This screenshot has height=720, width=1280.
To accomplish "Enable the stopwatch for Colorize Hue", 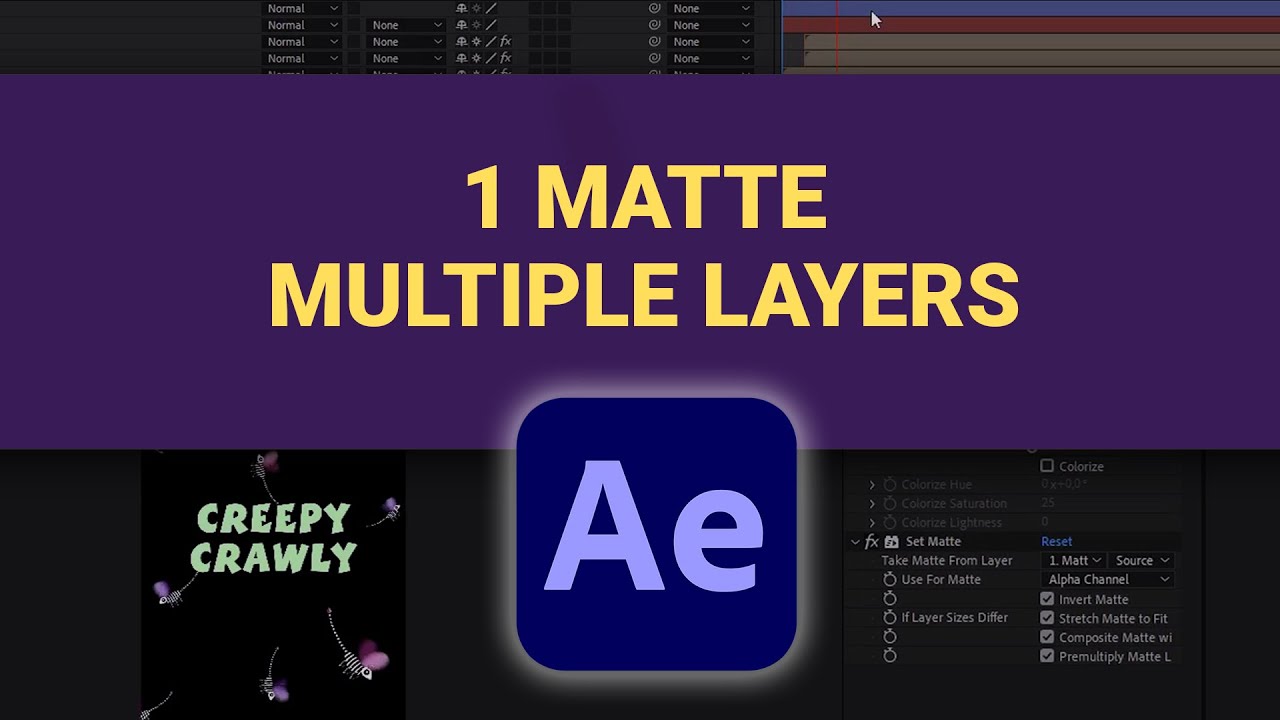I will point(889,485).
